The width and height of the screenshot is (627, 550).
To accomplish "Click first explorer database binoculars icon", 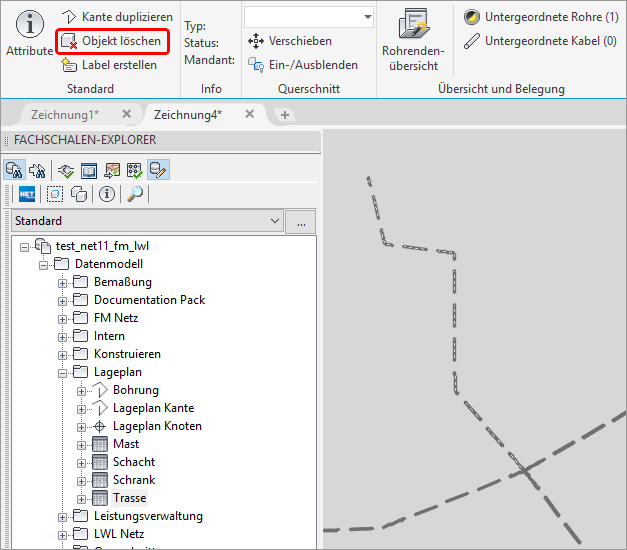I will click(14, 170).
